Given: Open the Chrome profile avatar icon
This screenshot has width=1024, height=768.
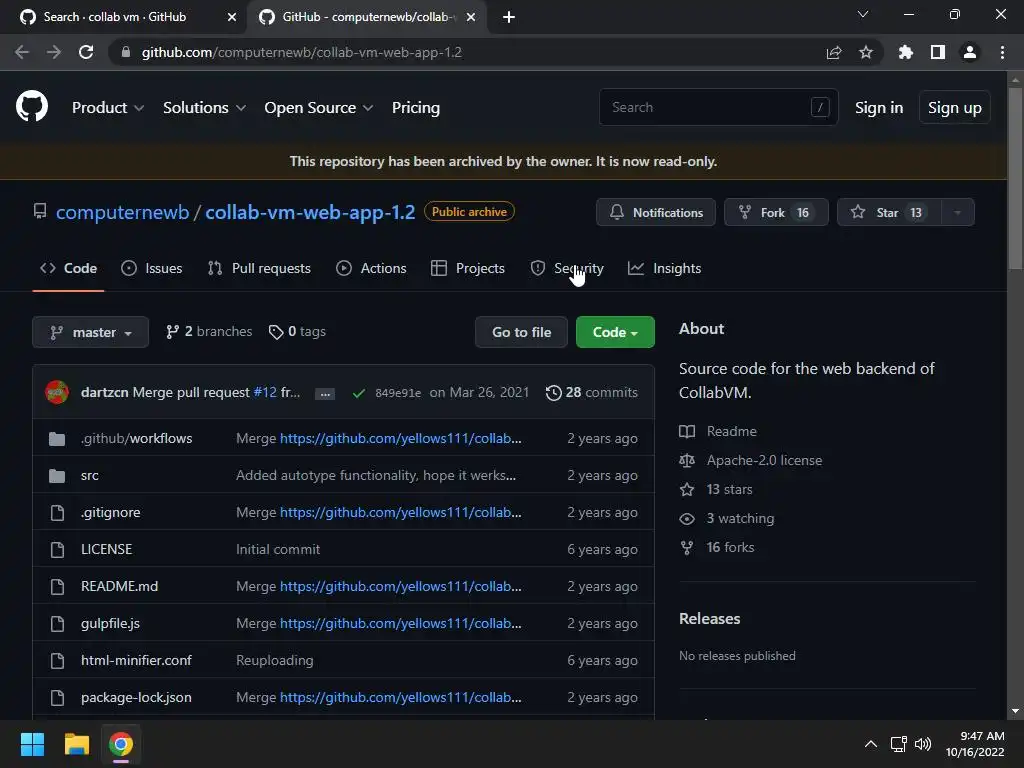Looking at the screenshot, I should coord(970,52).
